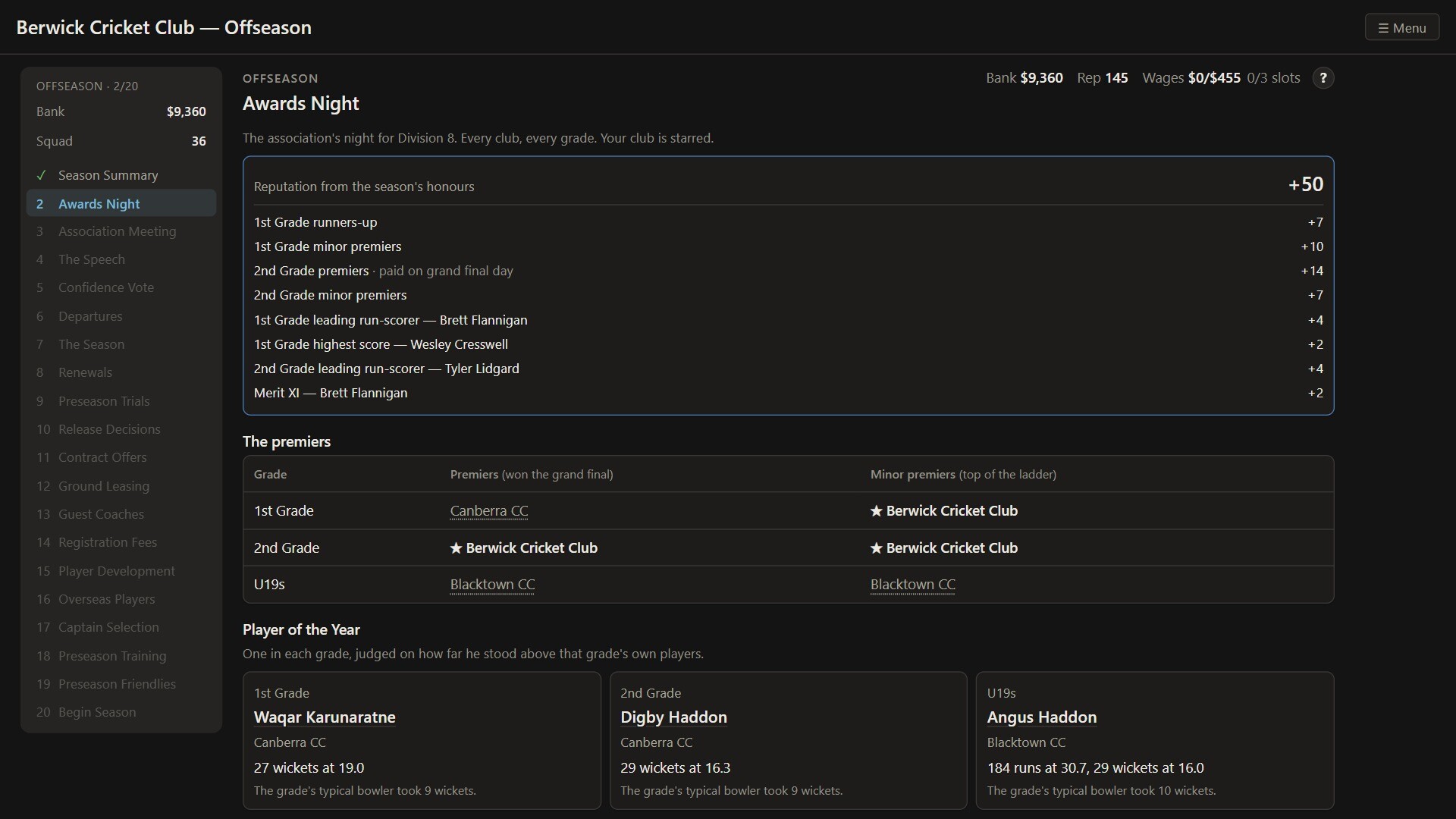
Task: Click Blacktown CC in U19s Minor premiers column
Action: click(x=912, y=585)
